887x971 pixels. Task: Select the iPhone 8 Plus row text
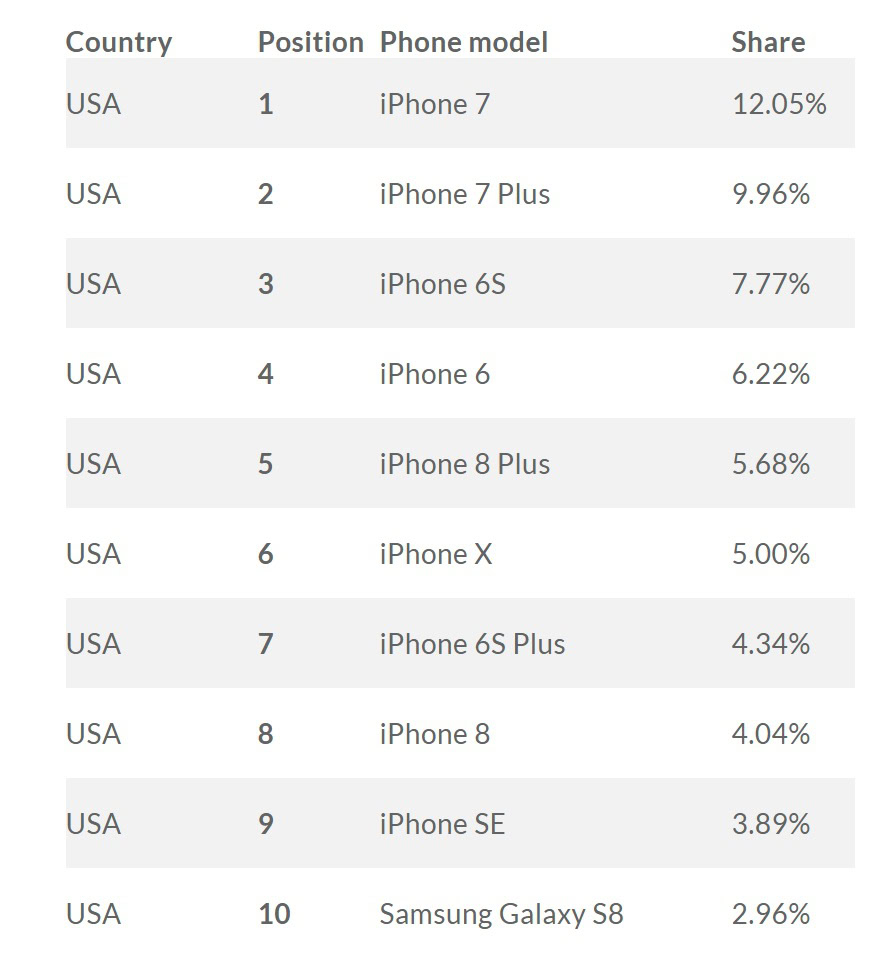pyautogui.click(x=464, y=464)
